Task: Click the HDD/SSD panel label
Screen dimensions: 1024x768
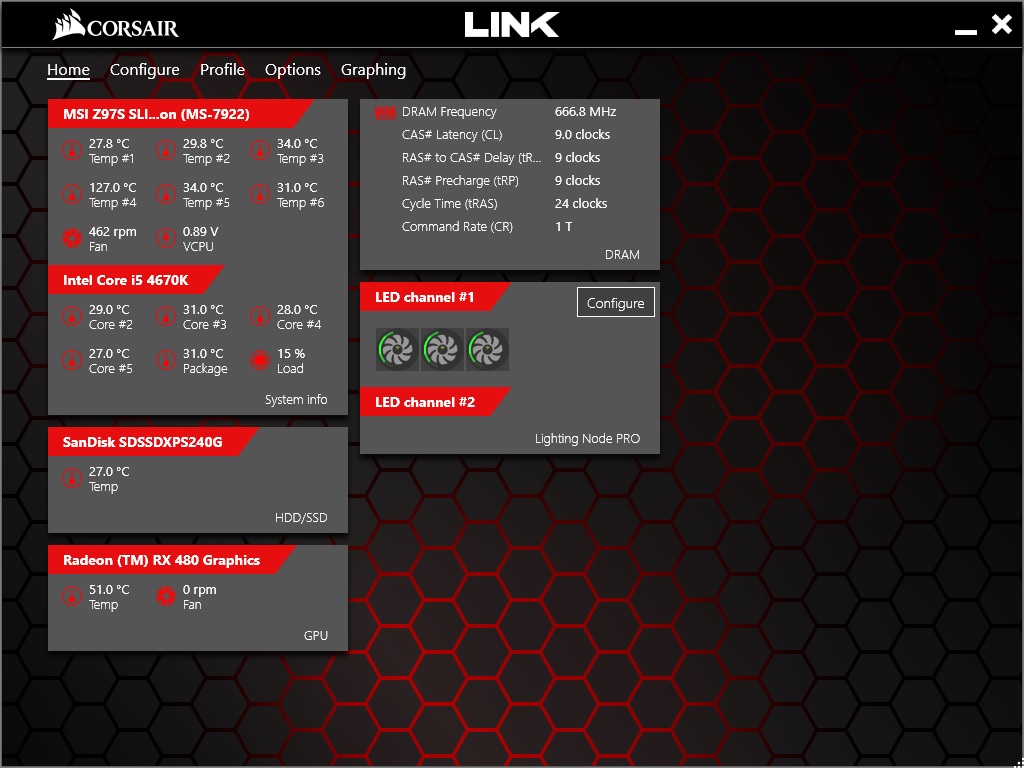Action: (301, 518)
